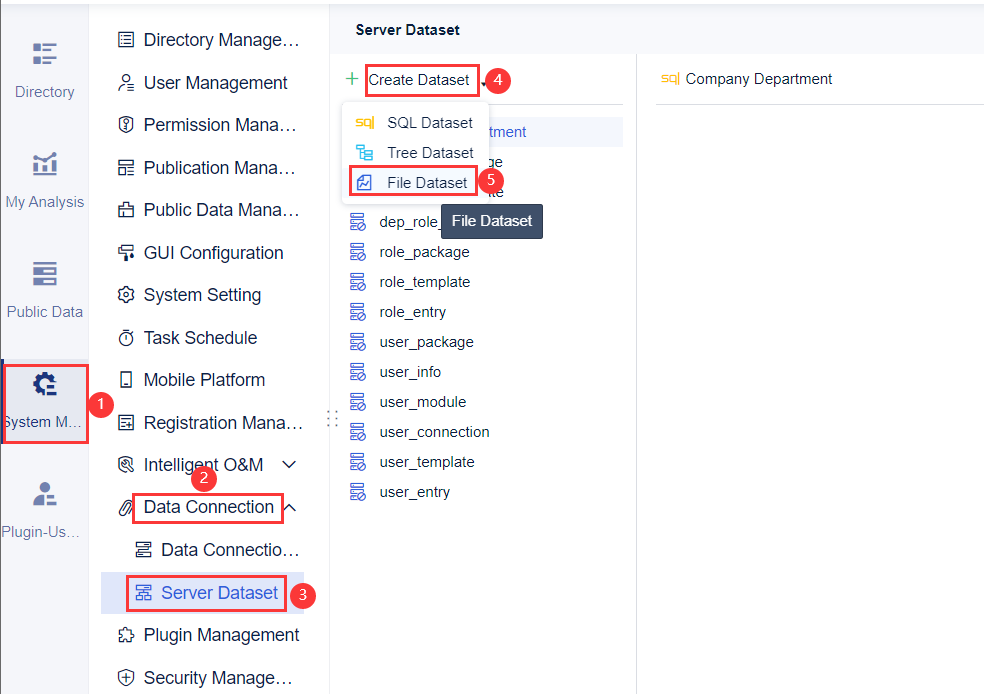Click the Security Management shield icon
The width and height of the screenshot is (984, 694).
126,678
